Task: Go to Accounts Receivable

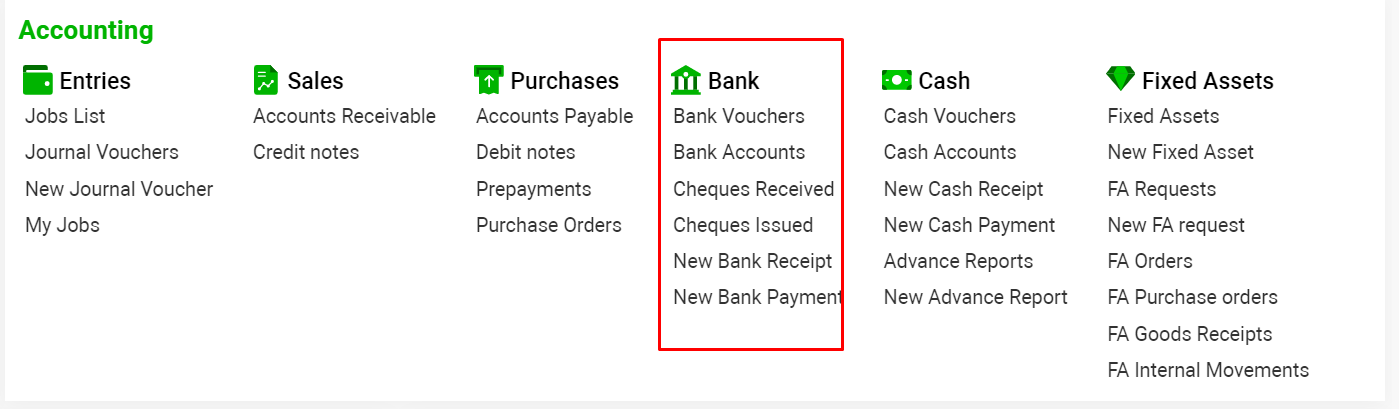Action: (344, 116)
